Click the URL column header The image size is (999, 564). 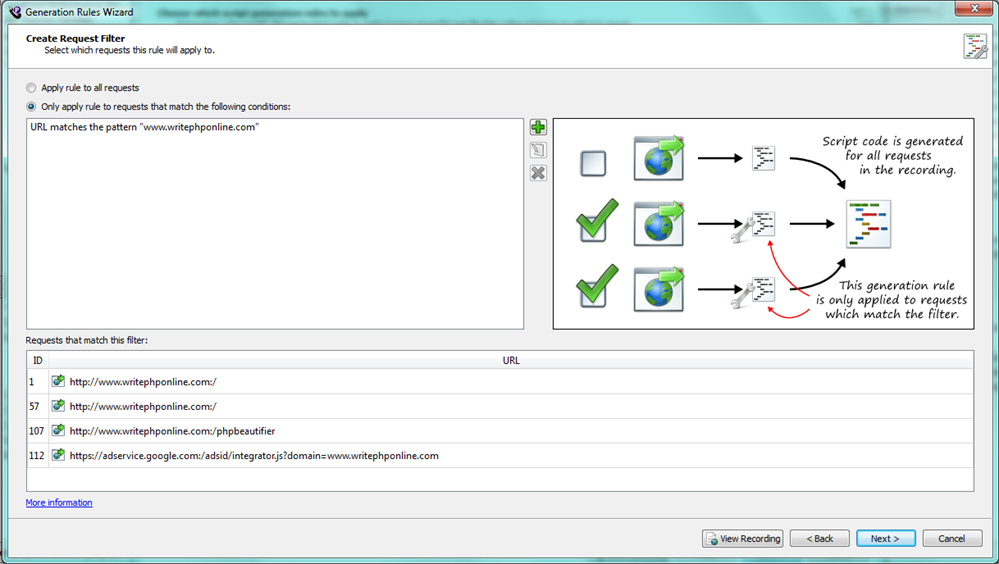[x=510, y=360]
